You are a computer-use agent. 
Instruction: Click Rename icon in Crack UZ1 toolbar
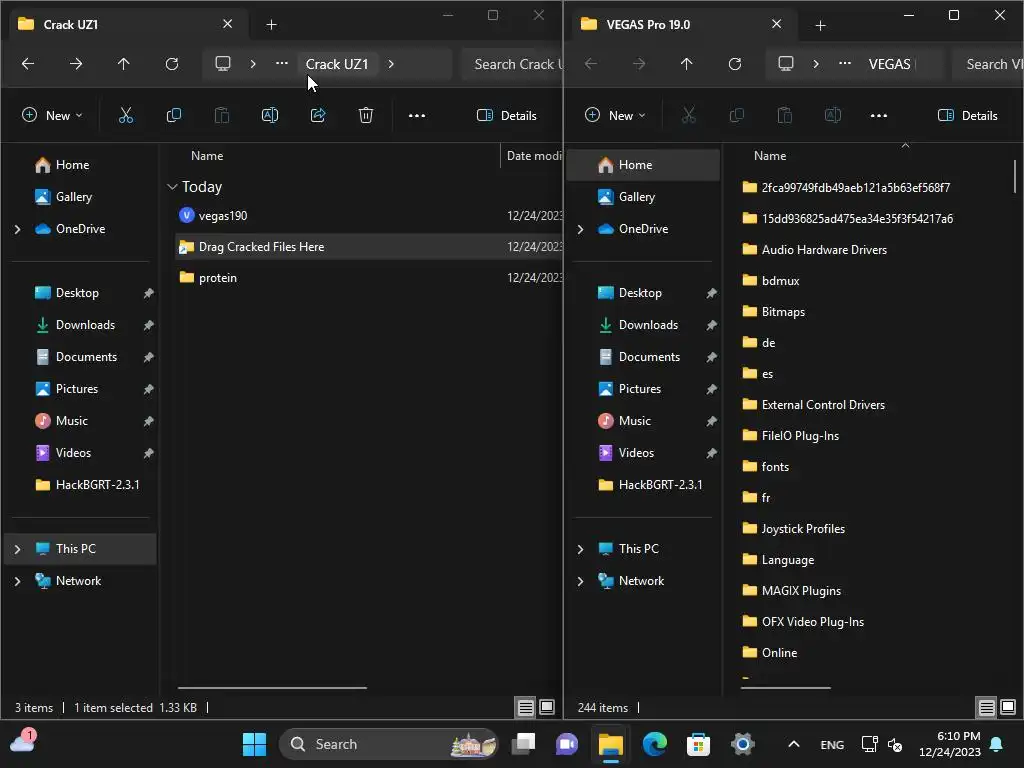[270, 116]
